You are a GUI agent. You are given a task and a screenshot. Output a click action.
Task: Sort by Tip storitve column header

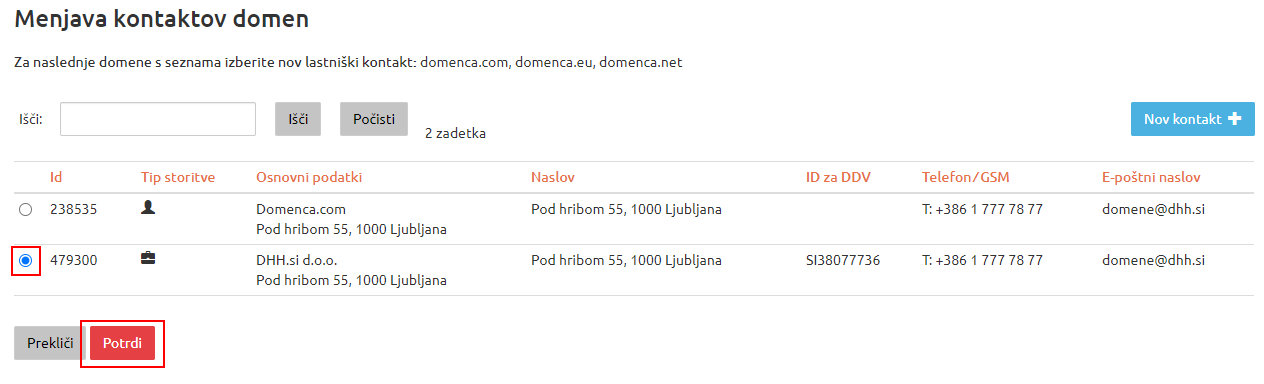coord(178,177)
